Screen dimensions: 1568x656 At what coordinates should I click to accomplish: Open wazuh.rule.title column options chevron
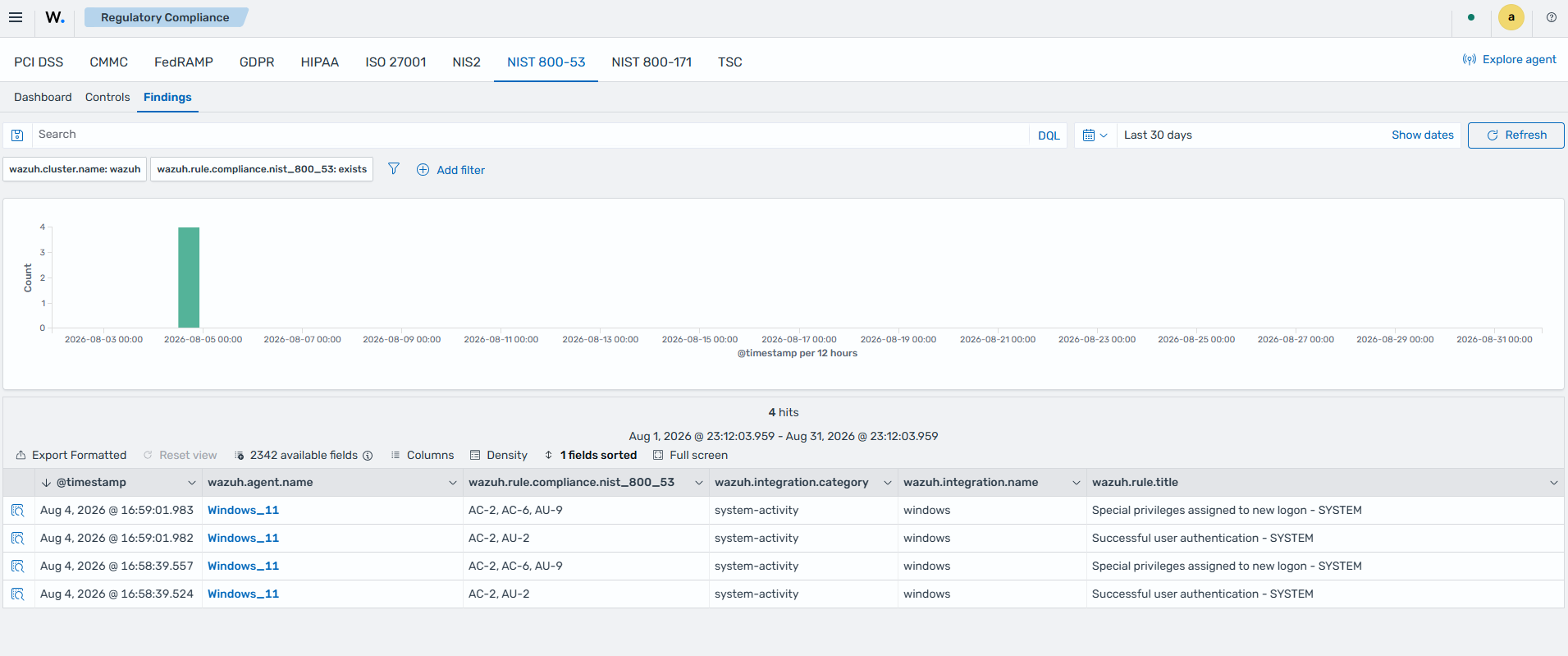[1553, 483]
